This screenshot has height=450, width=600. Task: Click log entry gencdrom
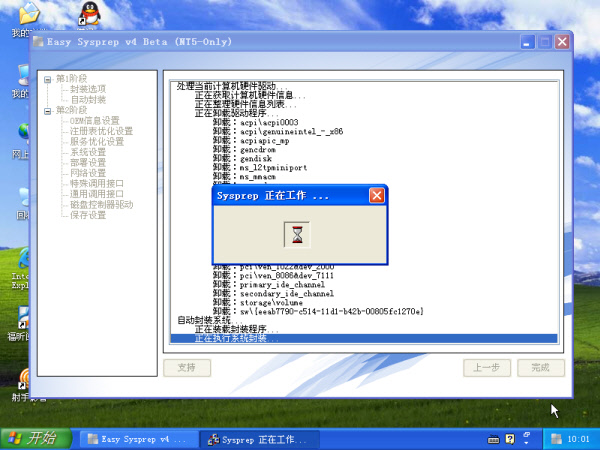[244, 150]
